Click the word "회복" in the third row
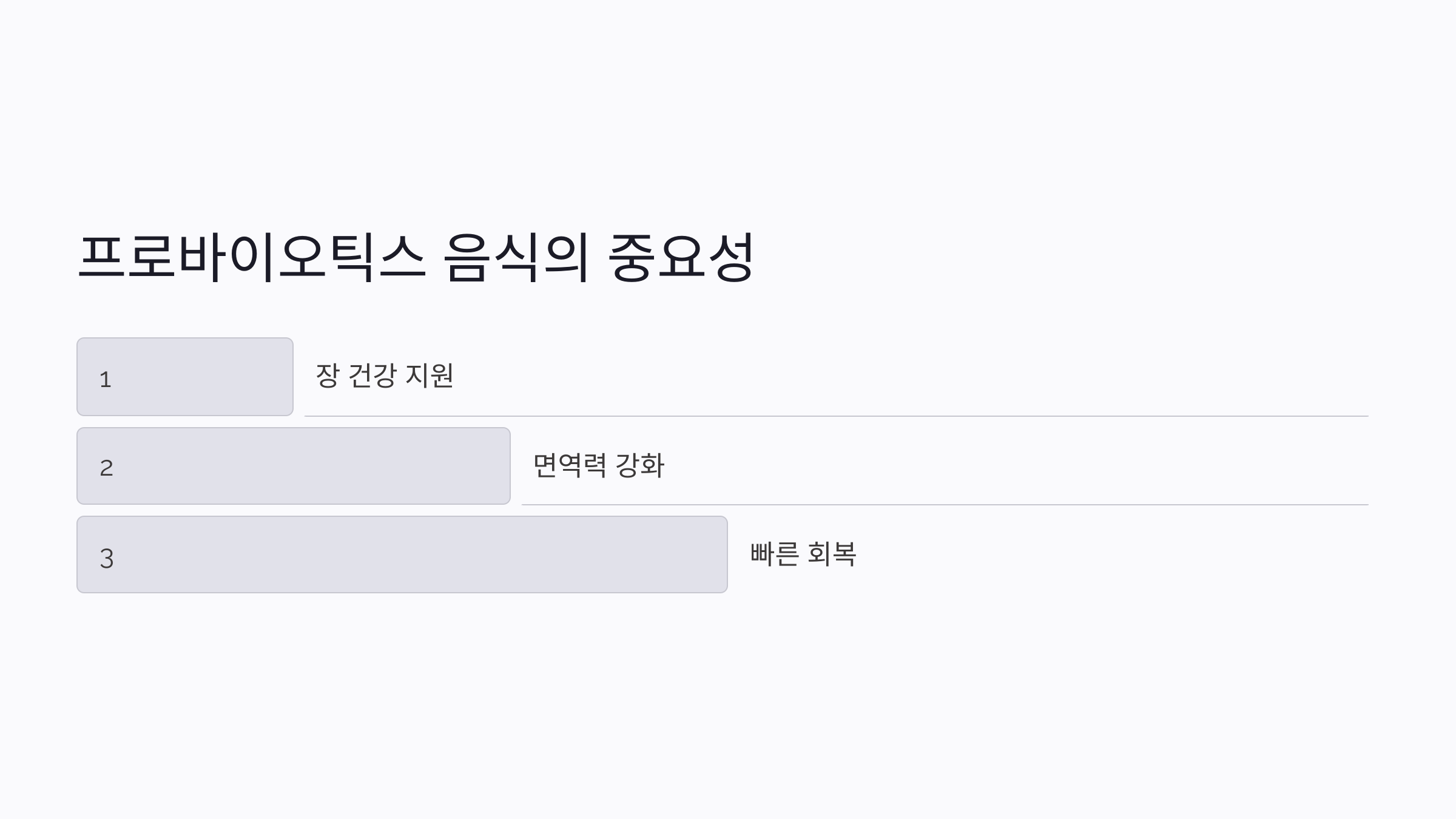This screenshot has height=819, width=1456. pyautogui.click(x=832, y=554)
